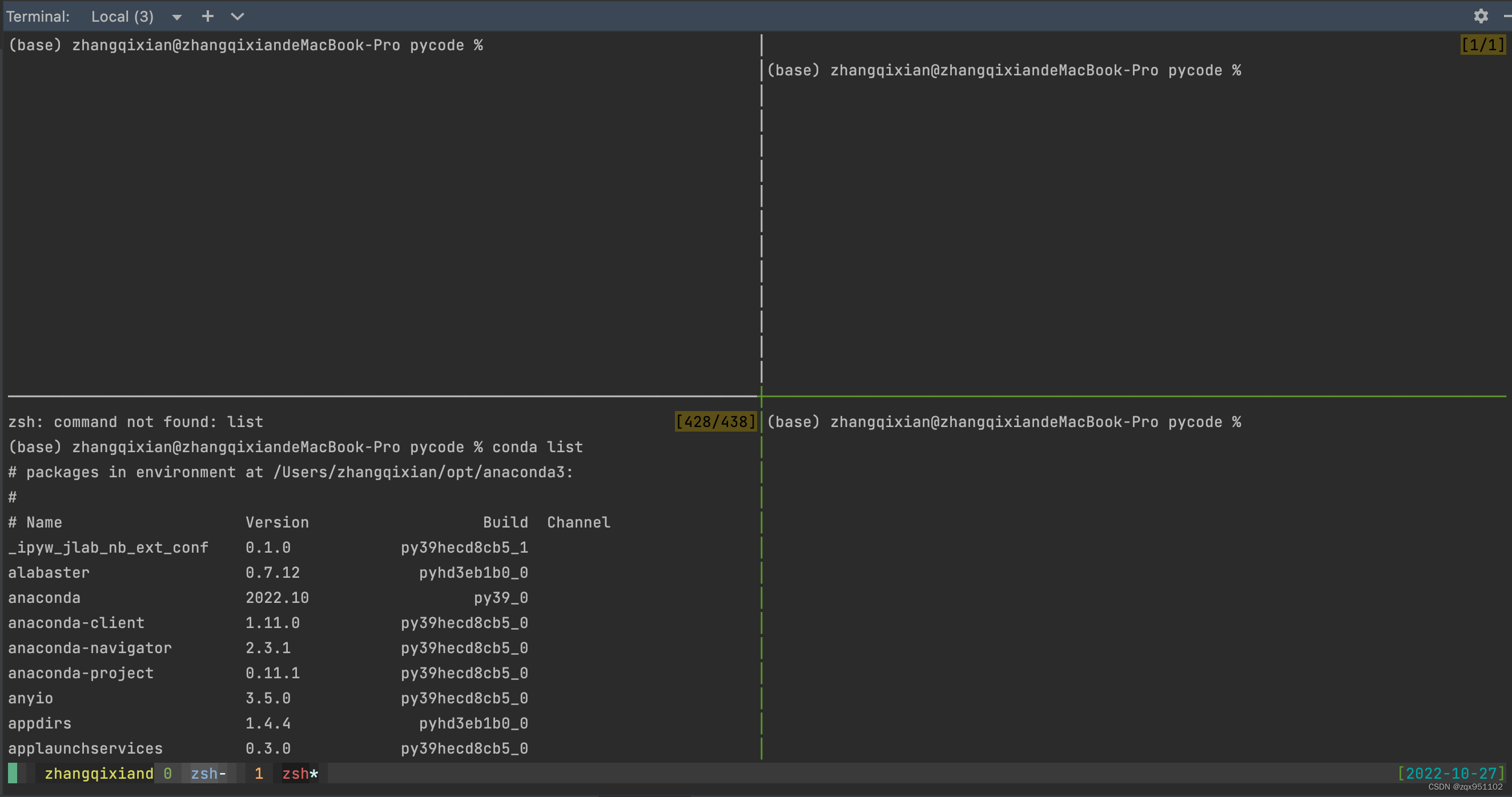
Task: Click the anyio package name
Action: coord(30,698)
